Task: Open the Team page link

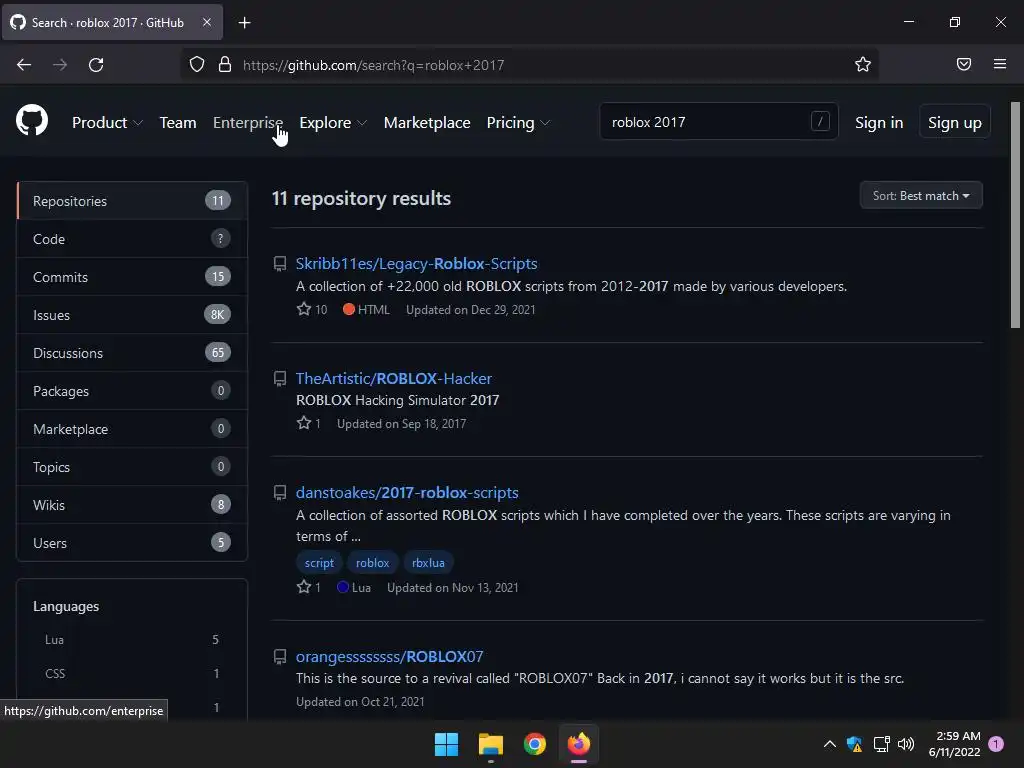Action: [178, 122]
